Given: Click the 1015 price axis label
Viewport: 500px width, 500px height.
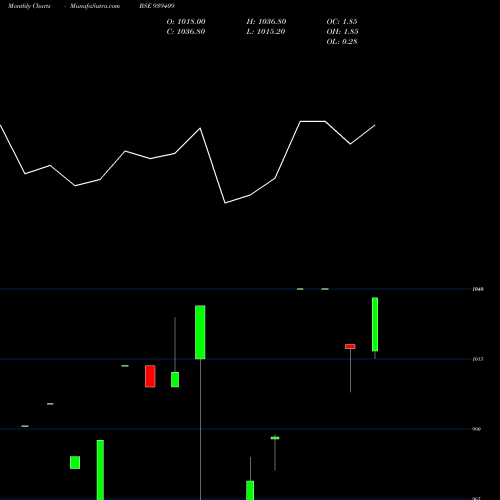Looking at the screenshot, I should (x=478, y=359).
